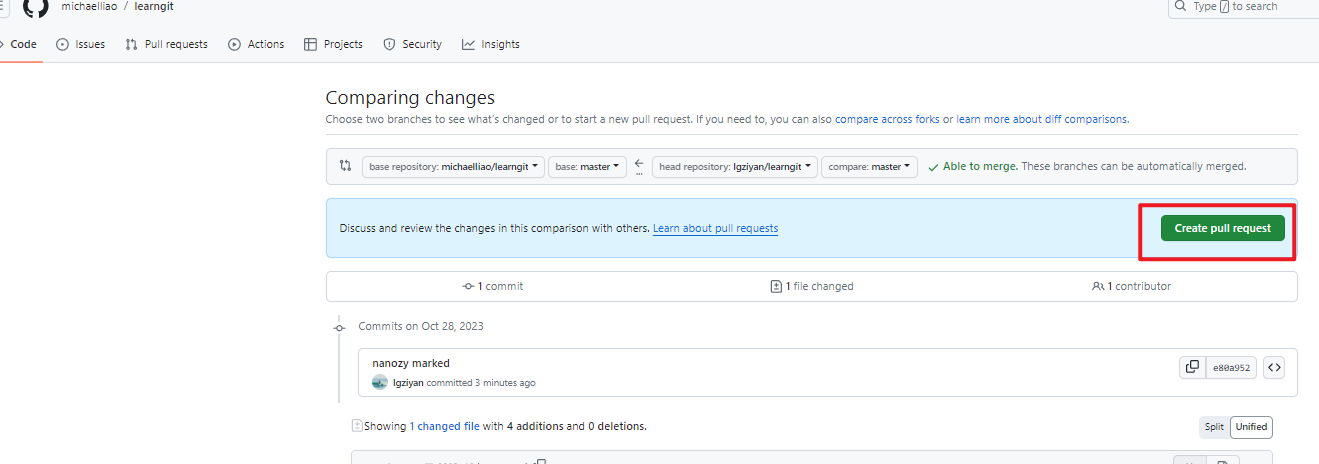Switch diff view to Unified
The height and width of the screenshot is (464, 1319).
pyautogui.click(x=1251, y=427)
